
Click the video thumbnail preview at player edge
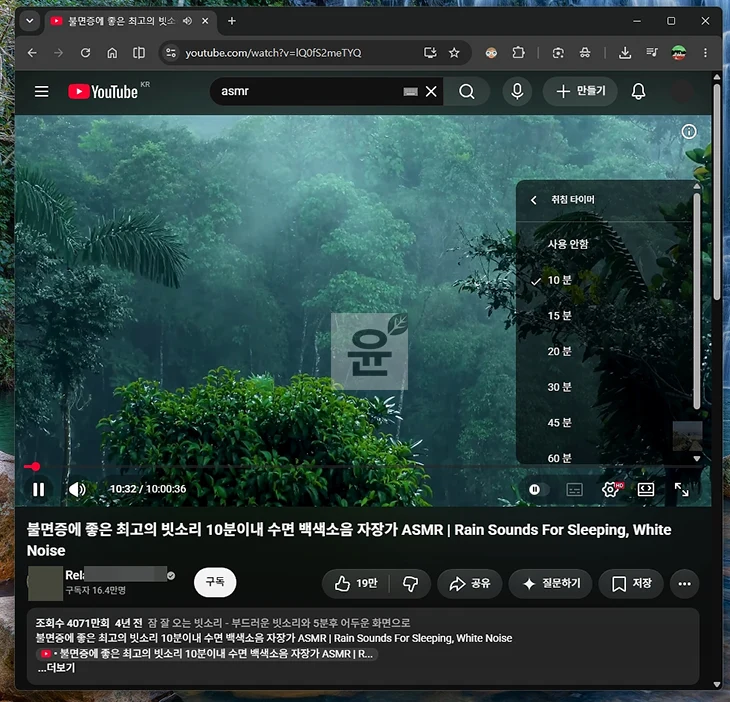[687, 436]
